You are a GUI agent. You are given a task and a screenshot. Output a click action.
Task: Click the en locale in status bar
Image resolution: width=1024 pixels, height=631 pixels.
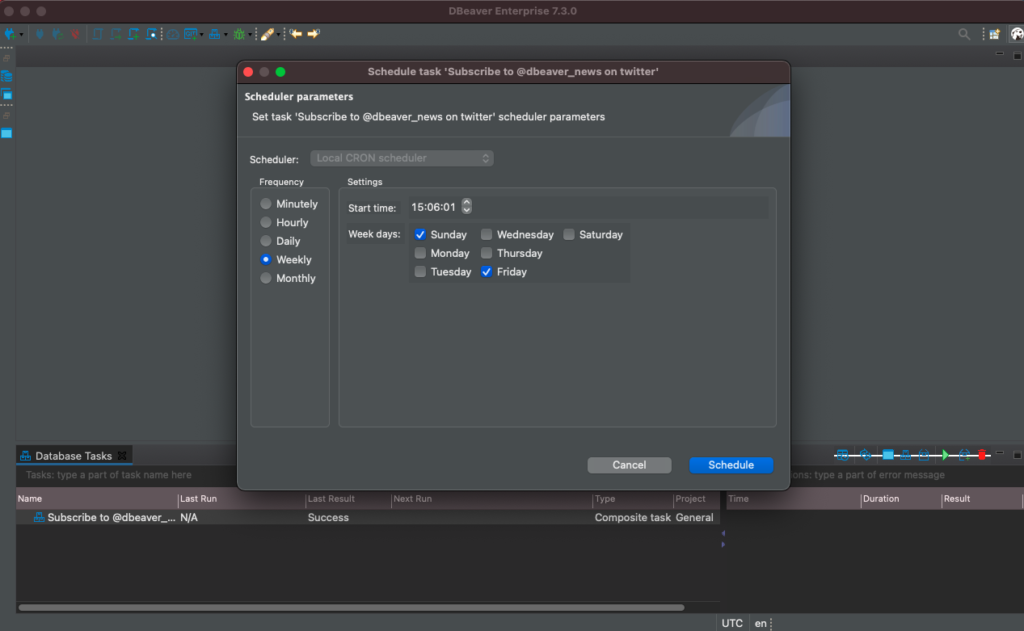761,623
